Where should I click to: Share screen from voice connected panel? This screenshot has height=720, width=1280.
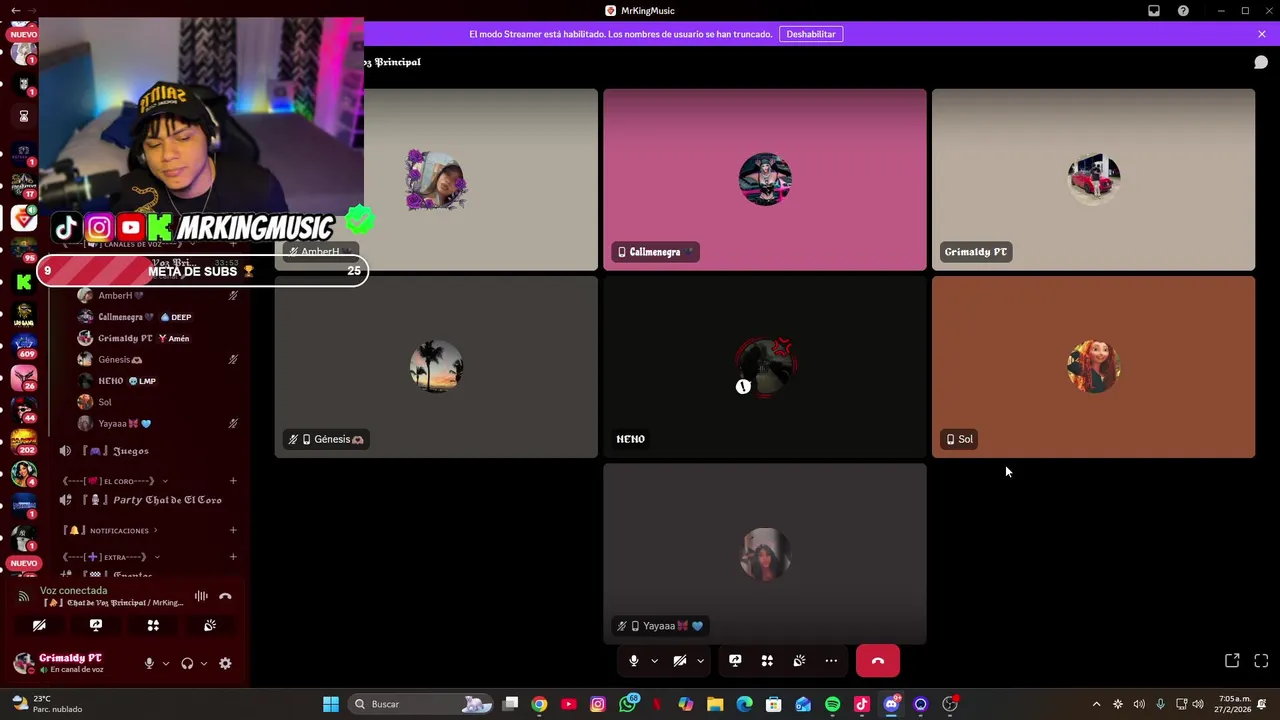[96, 625]
